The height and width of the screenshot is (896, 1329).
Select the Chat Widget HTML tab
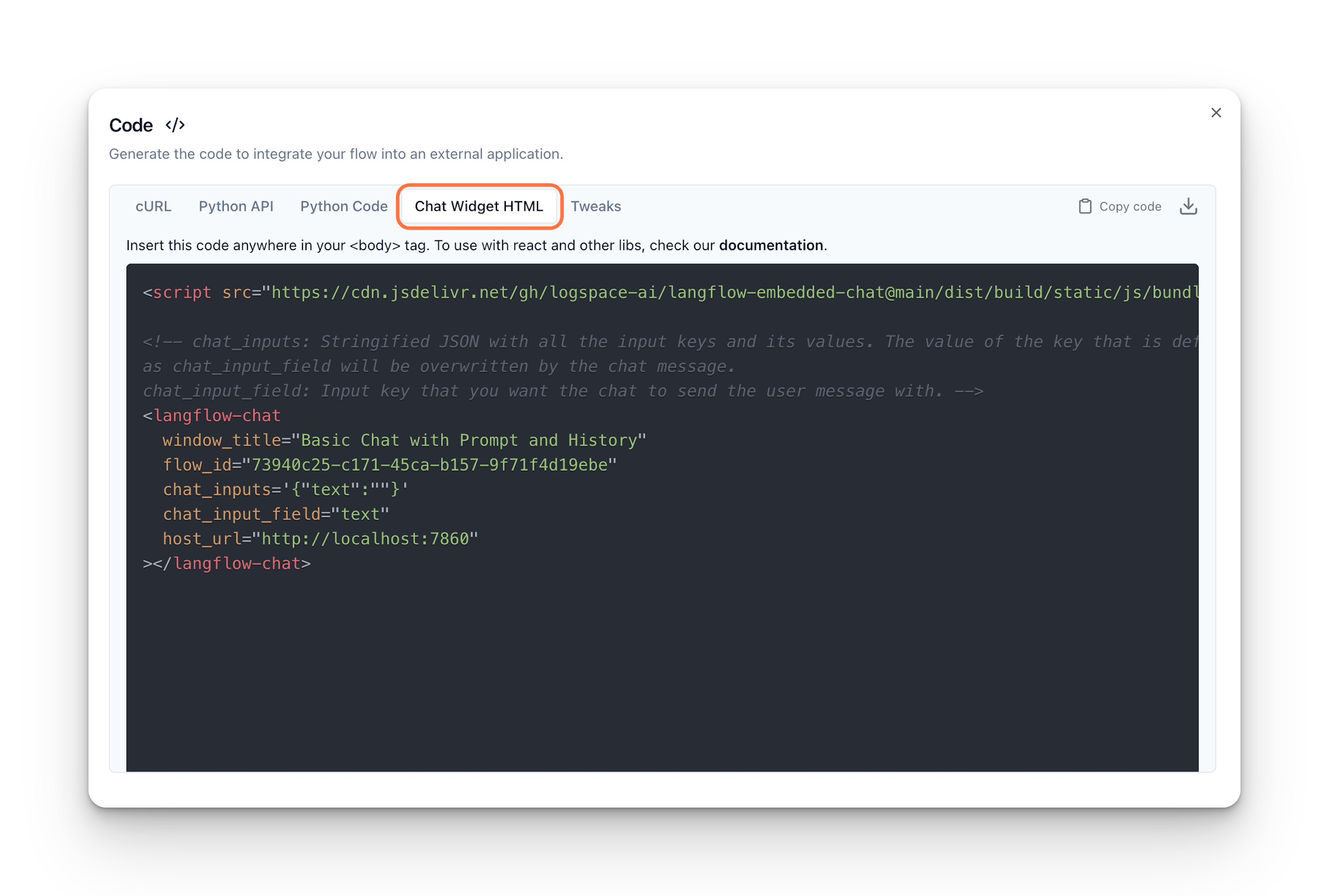pos(479,206)
